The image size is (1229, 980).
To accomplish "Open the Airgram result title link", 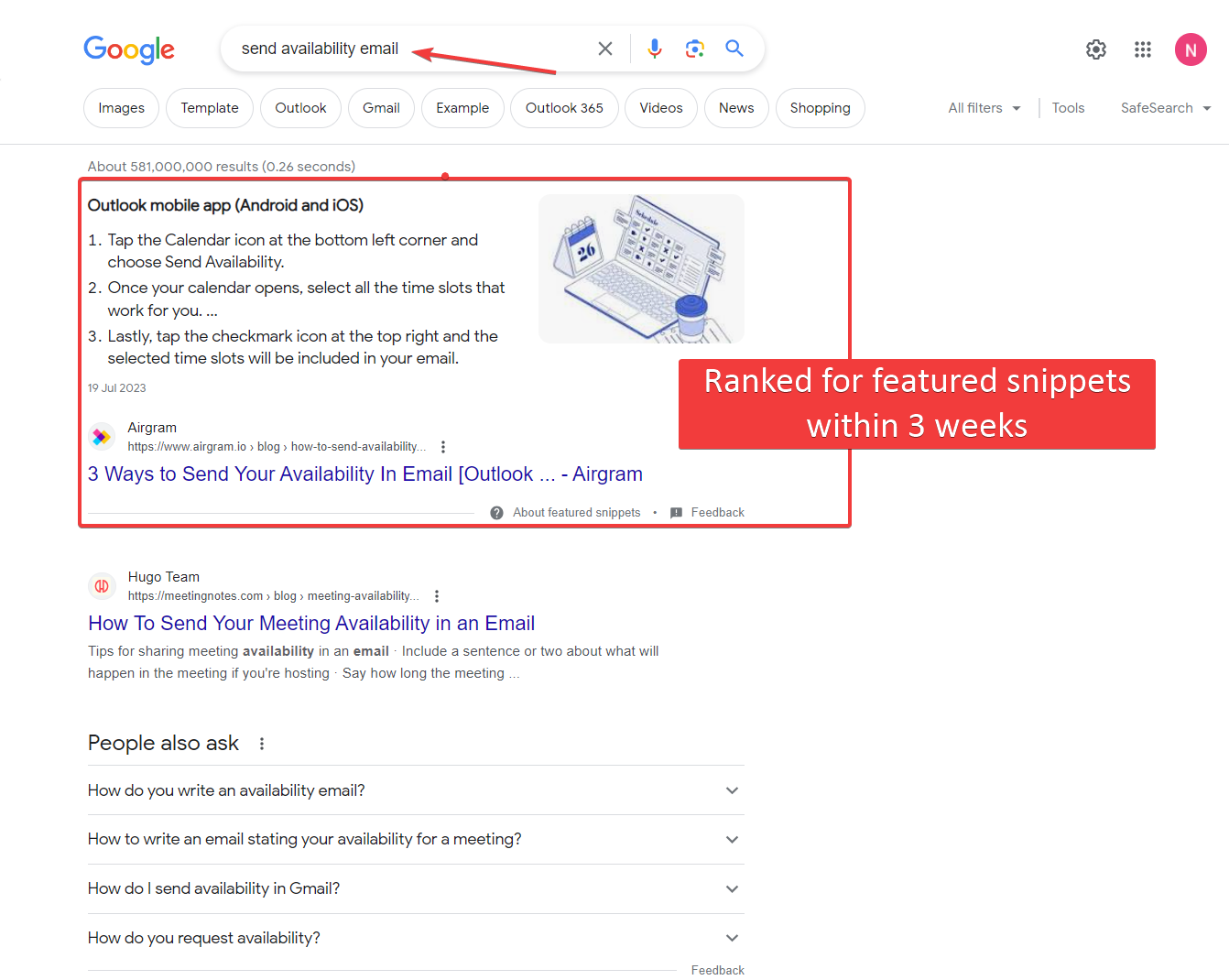I will point(365,474).
